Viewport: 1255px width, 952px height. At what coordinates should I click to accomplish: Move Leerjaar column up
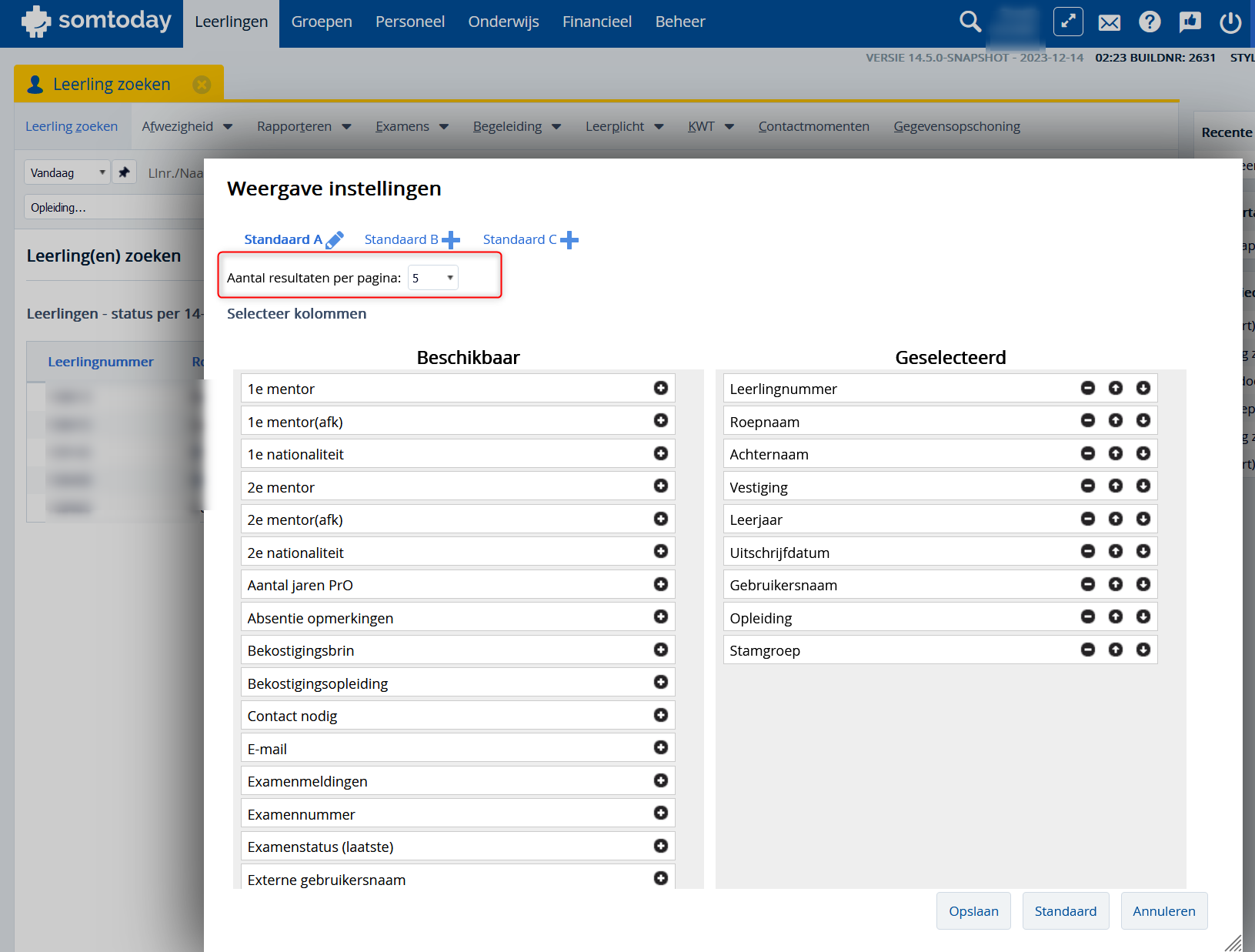(x=1116, y=519)
